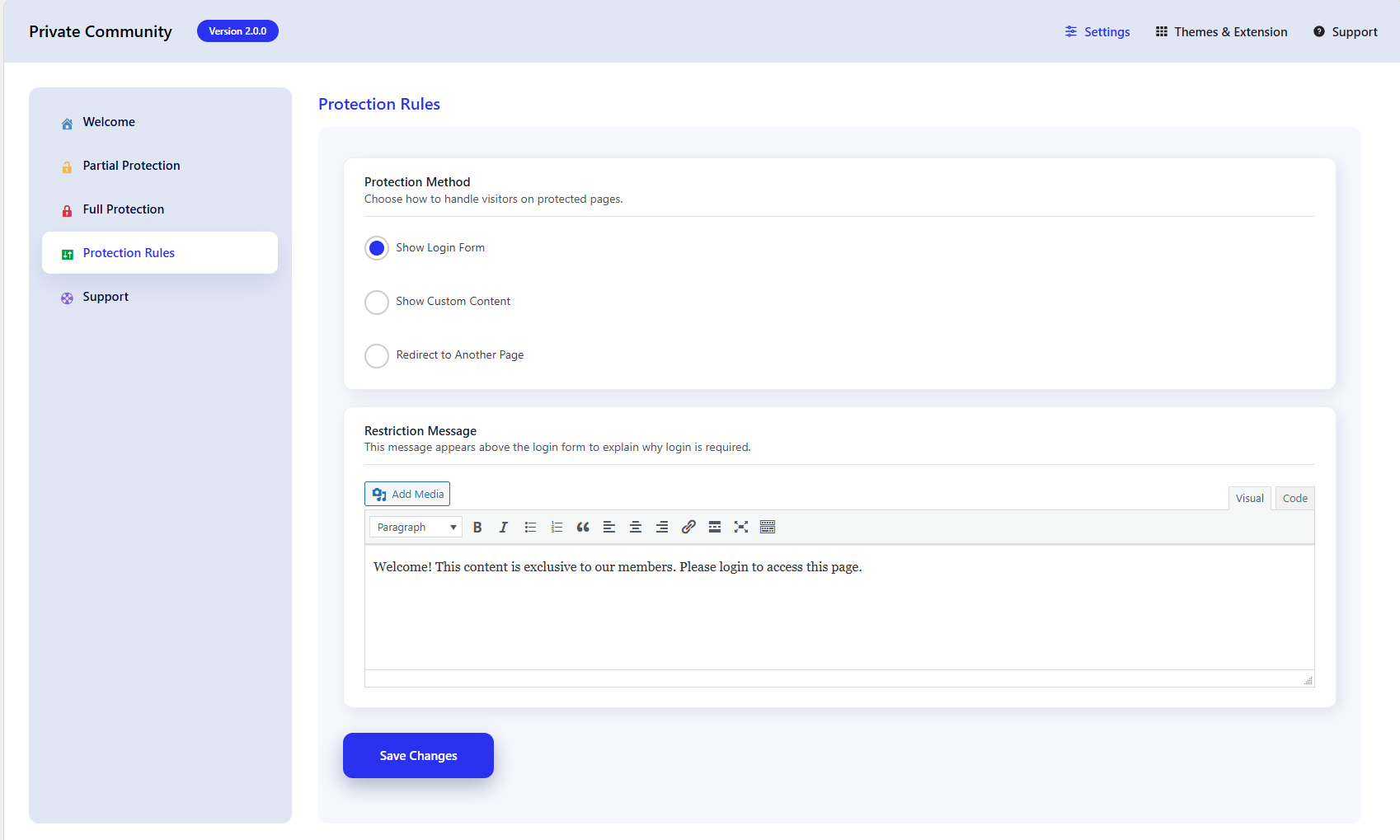Insert a bulleted list
The height and width of the screenshot is (840, 1400).
pos(530,528)
